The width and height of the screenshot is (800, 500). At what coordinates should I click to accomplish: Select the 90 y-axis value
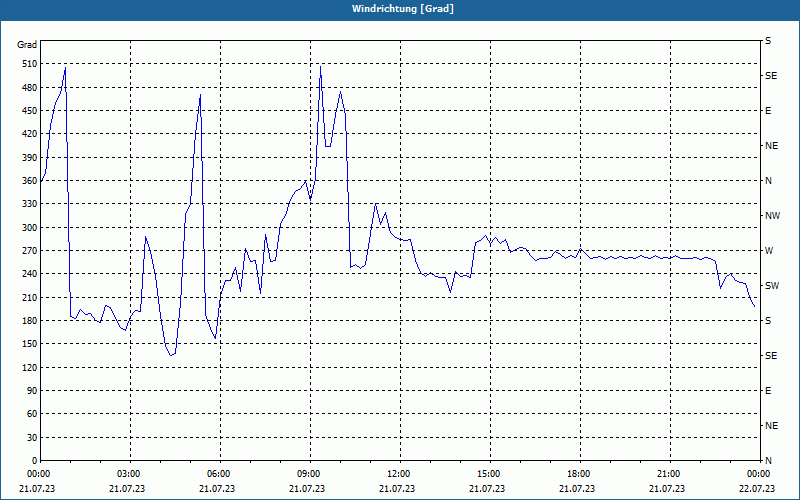33,391
